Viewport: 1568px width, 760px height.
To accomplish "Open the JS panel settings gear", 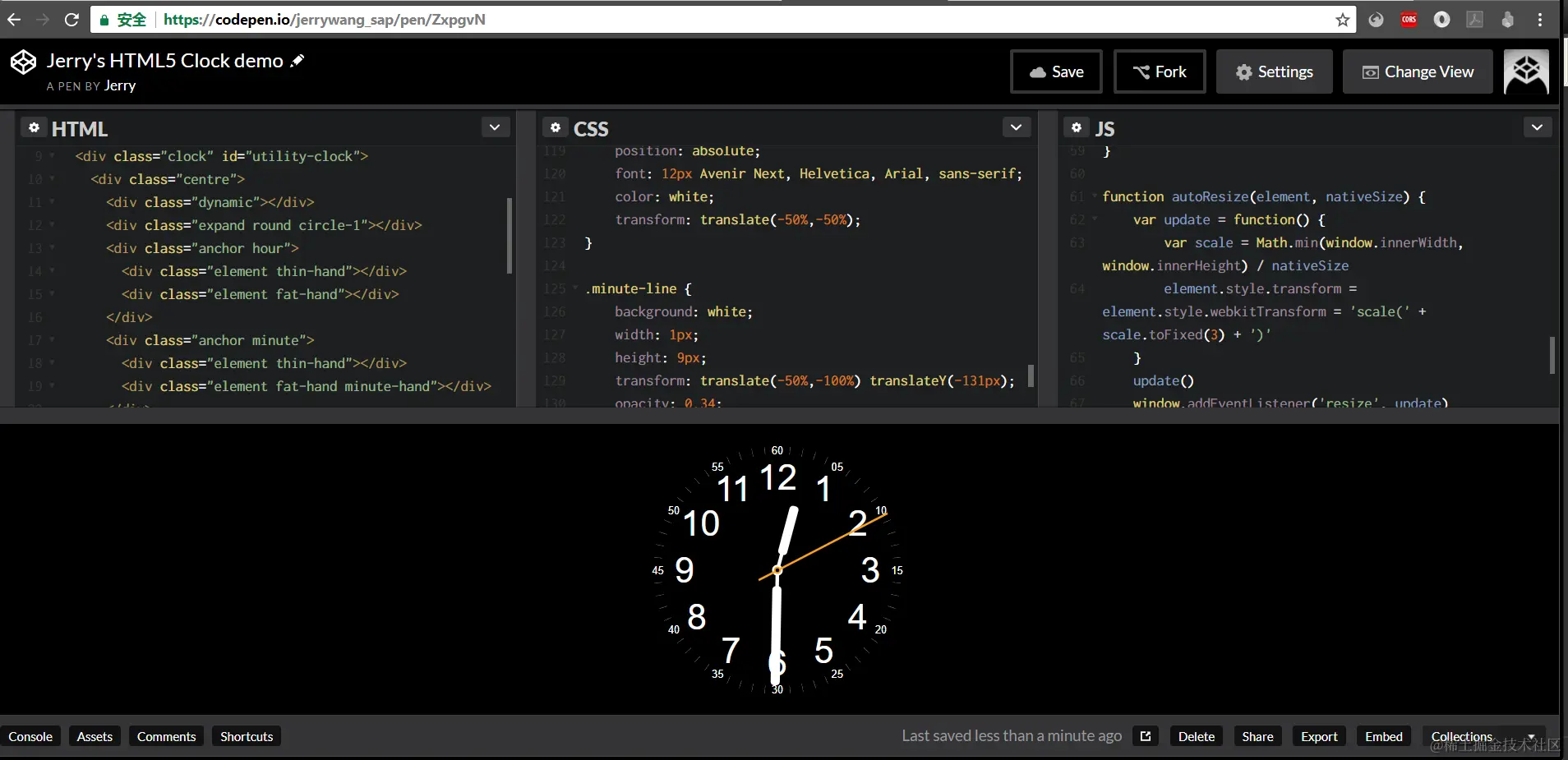I will pyautogui.click(x=1077, y=127).
